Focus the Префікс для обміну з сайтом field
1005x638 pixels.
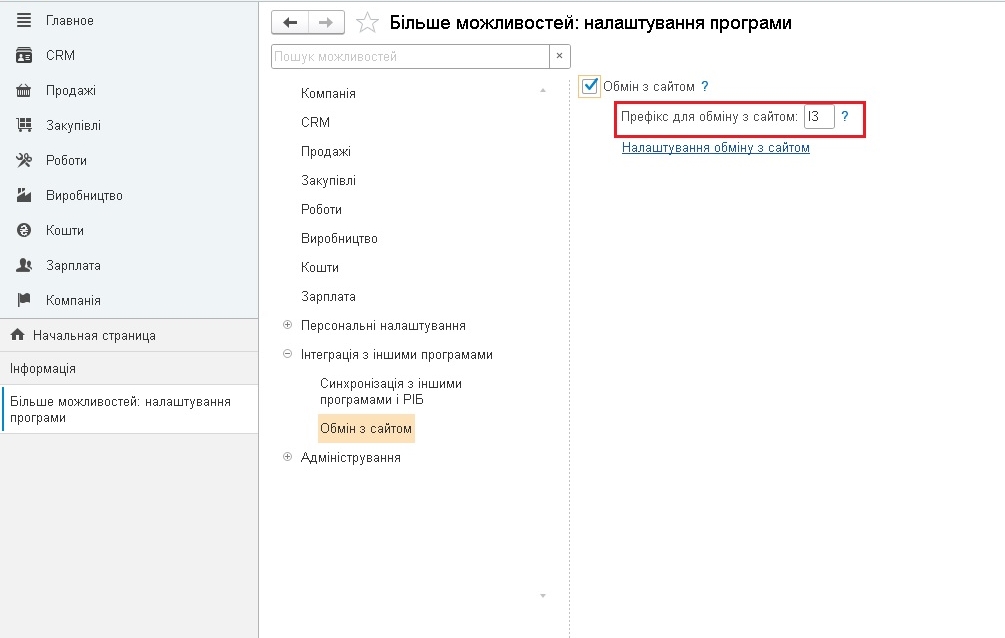click(x=819, y=117)
